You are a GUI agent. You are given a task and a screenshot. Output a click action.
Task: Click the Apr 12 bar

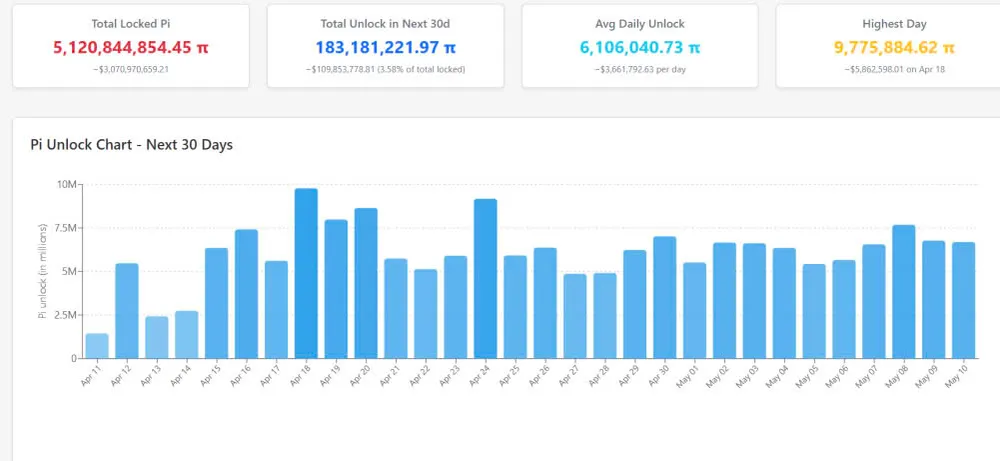click(127, 311)
